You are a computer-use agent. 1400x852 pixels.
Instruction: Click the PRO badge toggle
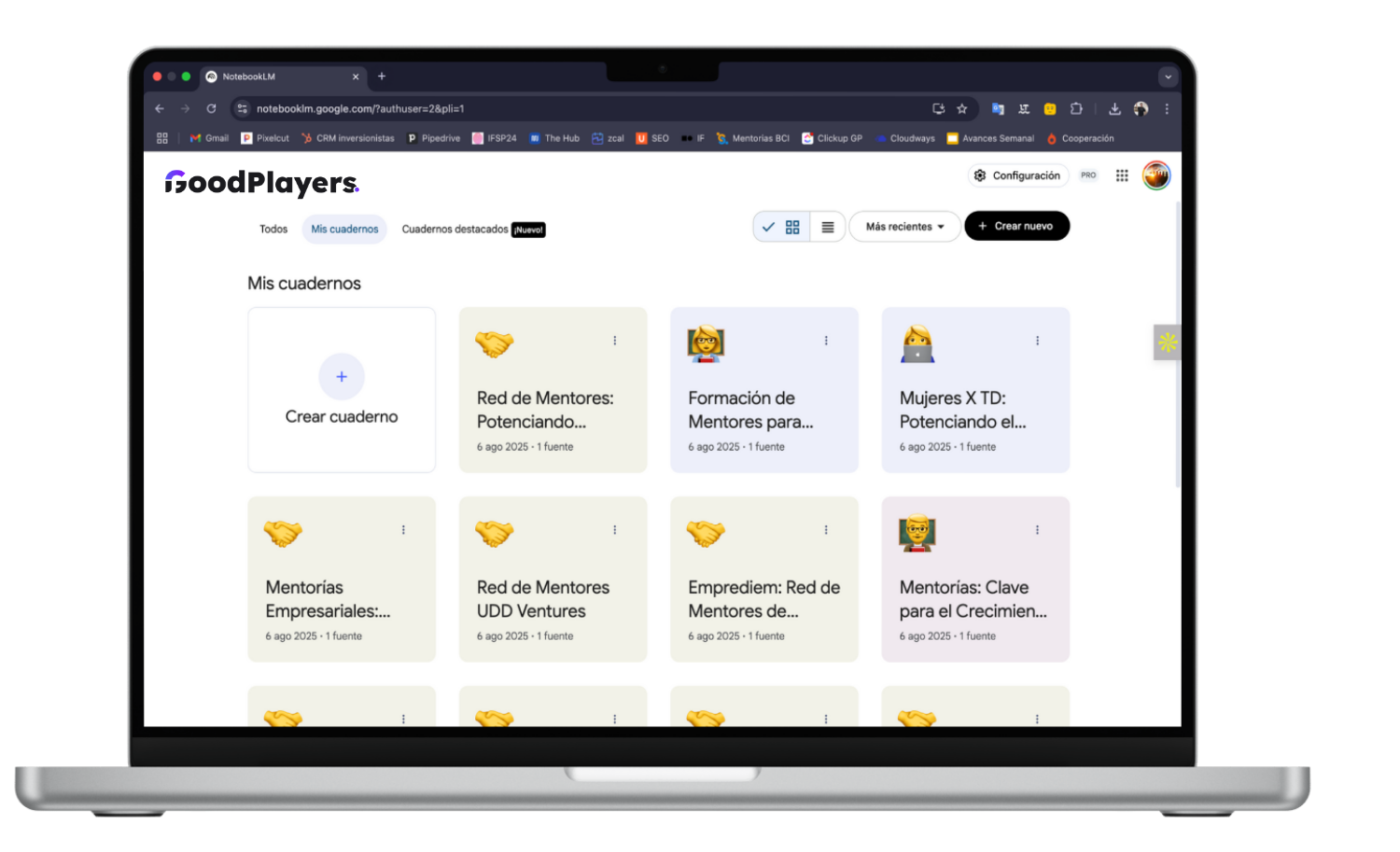coord(1087,175)
